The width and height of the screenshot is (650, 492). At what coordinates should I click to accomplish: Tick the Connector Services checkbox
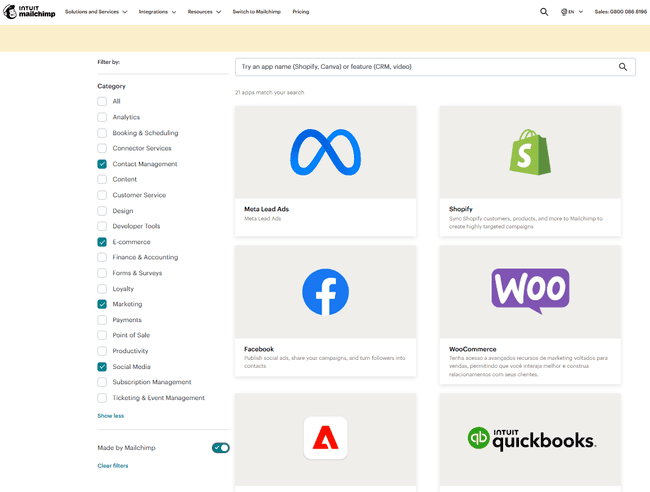(102, 148)
